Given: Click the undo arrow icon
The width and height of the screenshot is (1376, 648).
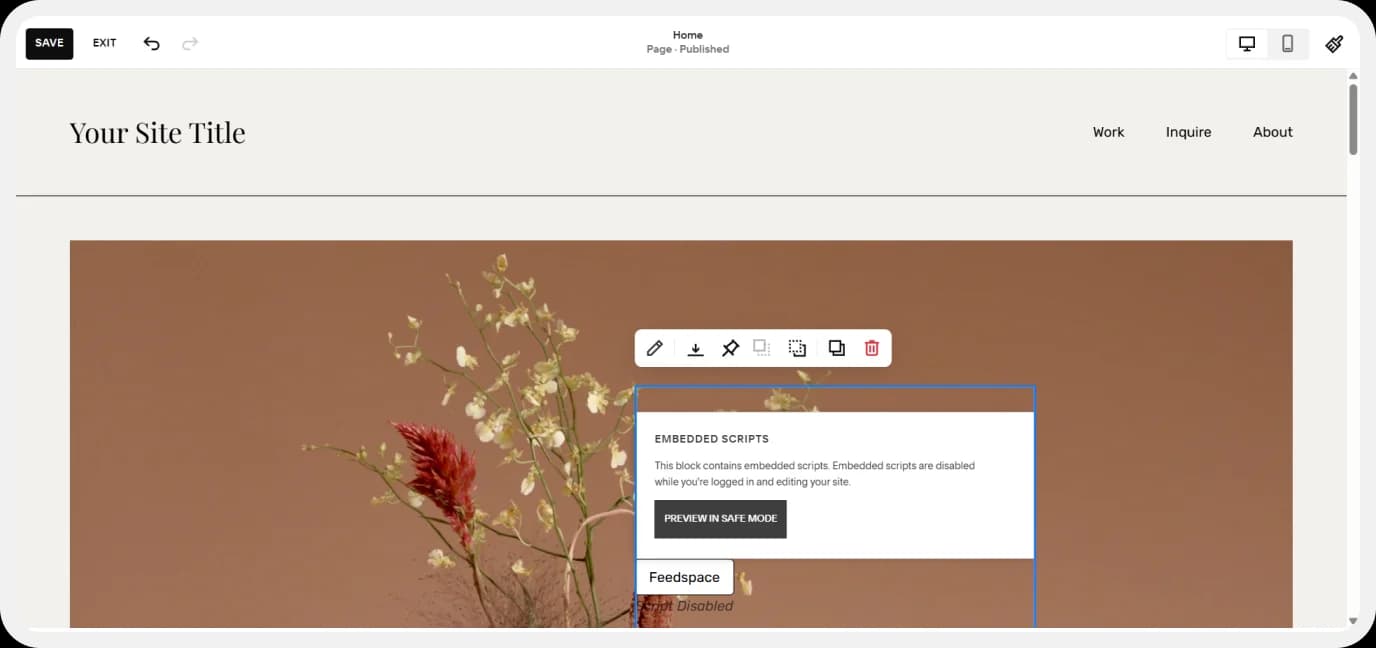Looking at the screenshot, I should [x=151, y=44].
